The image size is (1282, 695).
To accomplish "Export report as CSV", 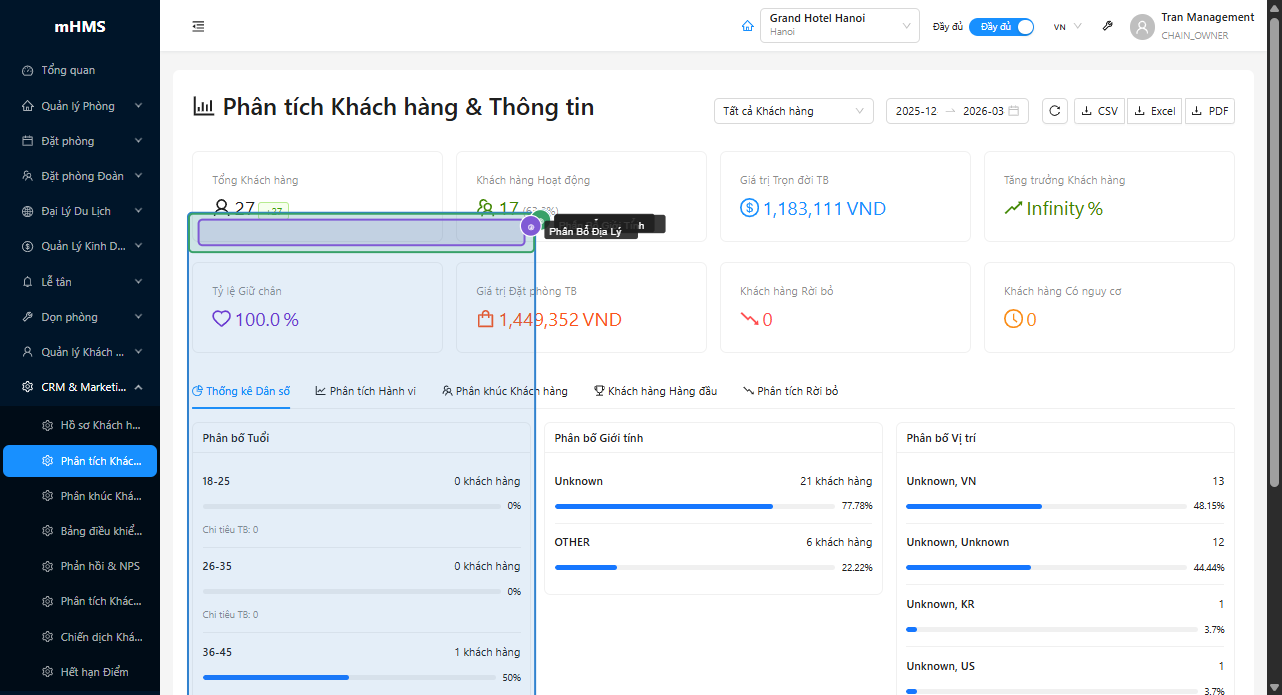I will [1099, 111].
